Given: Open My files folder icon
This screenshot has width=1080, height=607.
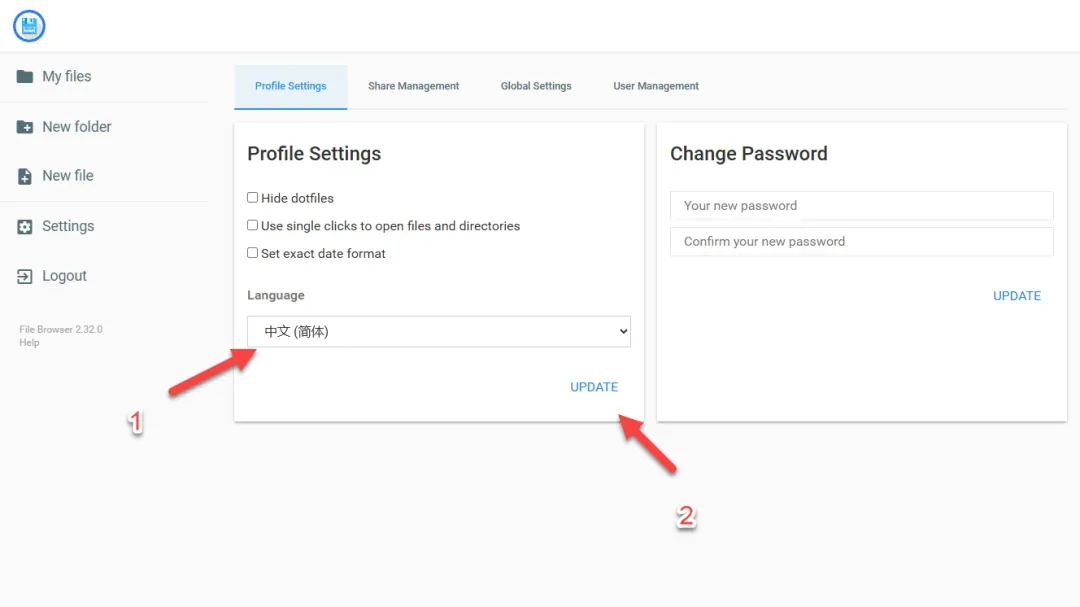Looking at the screenshot, I should 25,76.
